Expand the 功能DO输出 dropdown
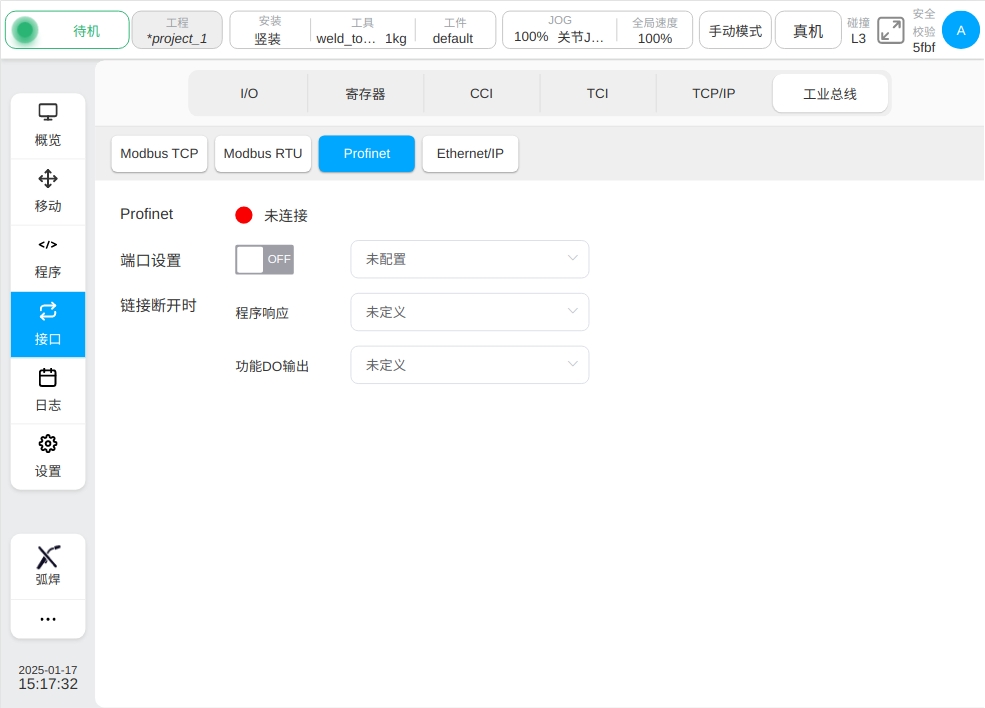This screenshot has height=708, width=985. click(x=469, y=365)
